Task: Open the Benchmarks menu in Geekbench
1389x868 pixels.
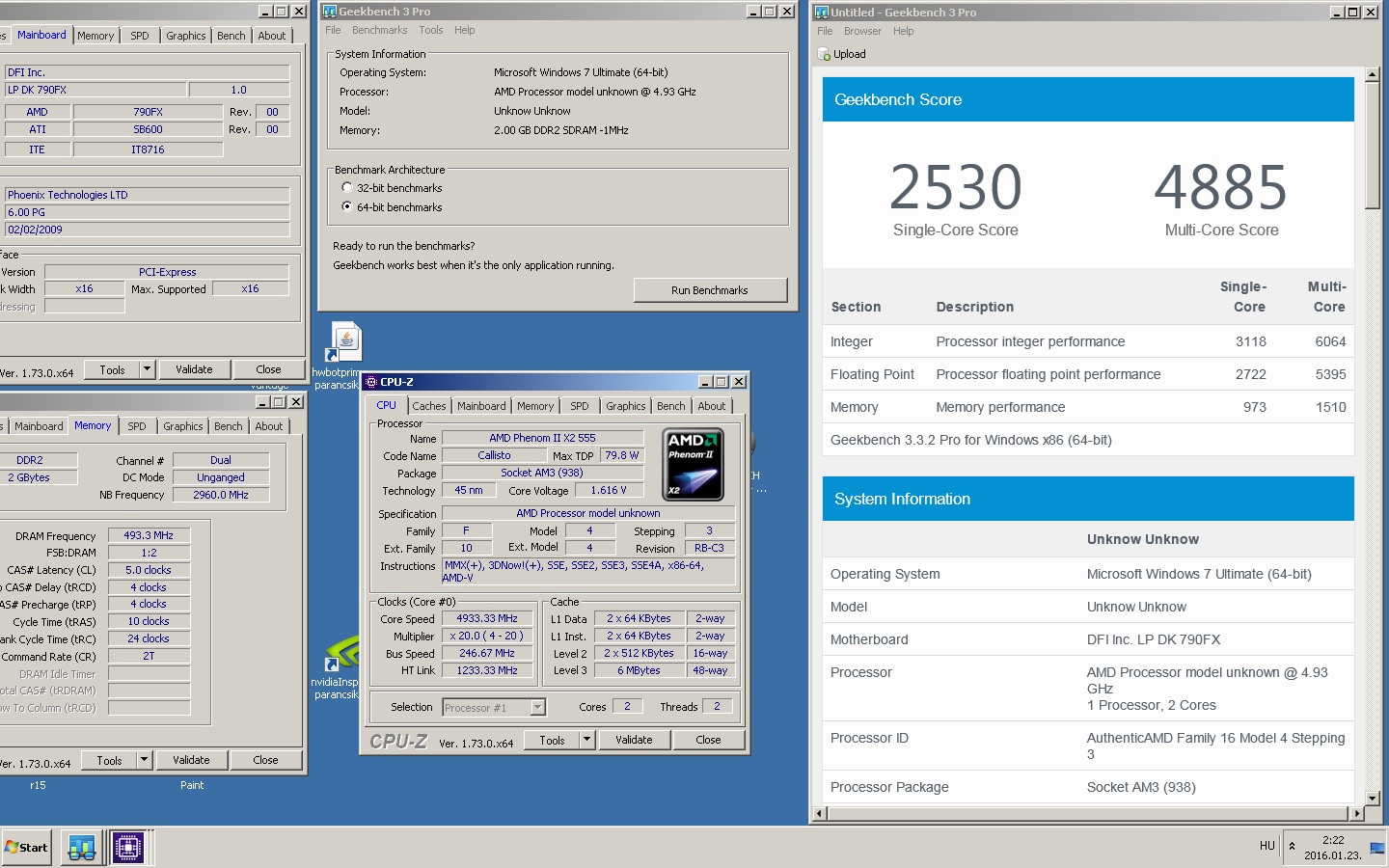Action: click(379, 30)
